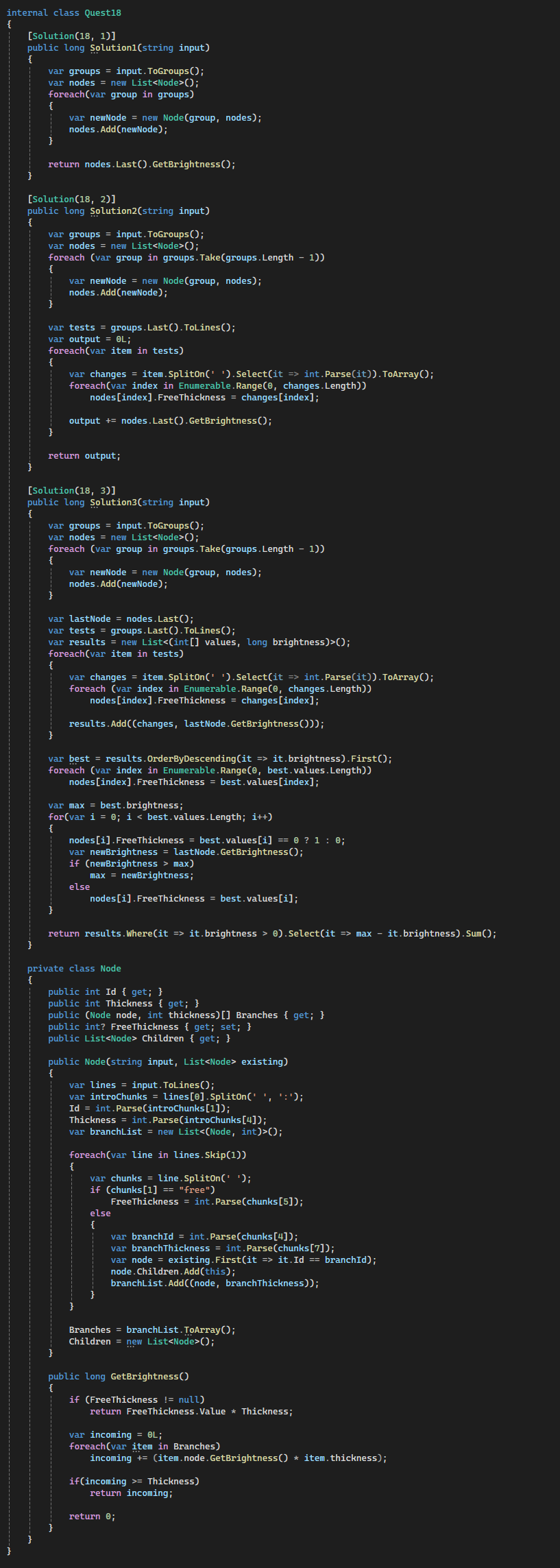Click 'Branches = branchList.ToArray();' line

point(152,1329)
